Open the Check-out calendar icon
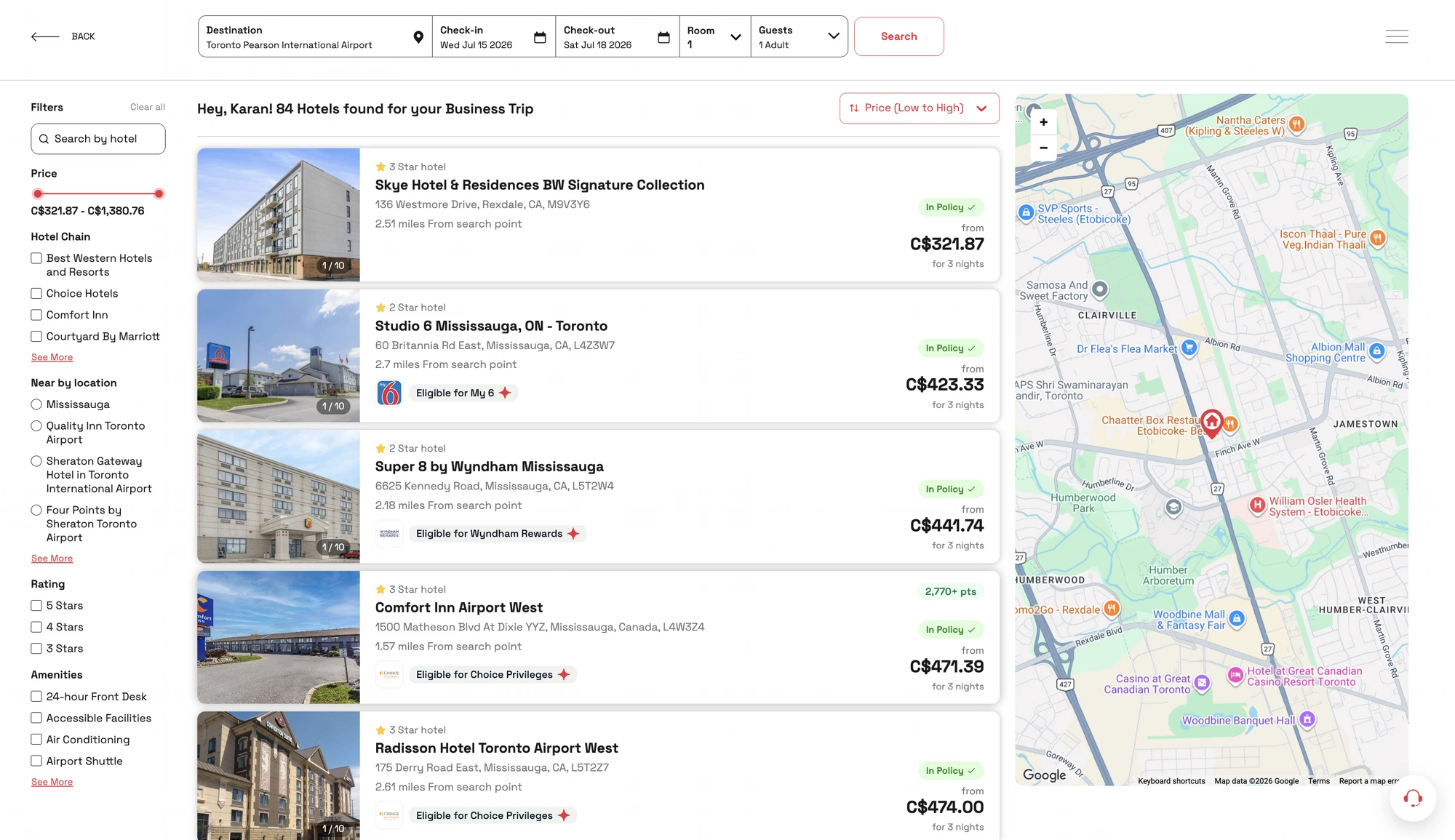The height and width of the screenshot is (840, 1455). pyautogui.click(x=663, y=37)
